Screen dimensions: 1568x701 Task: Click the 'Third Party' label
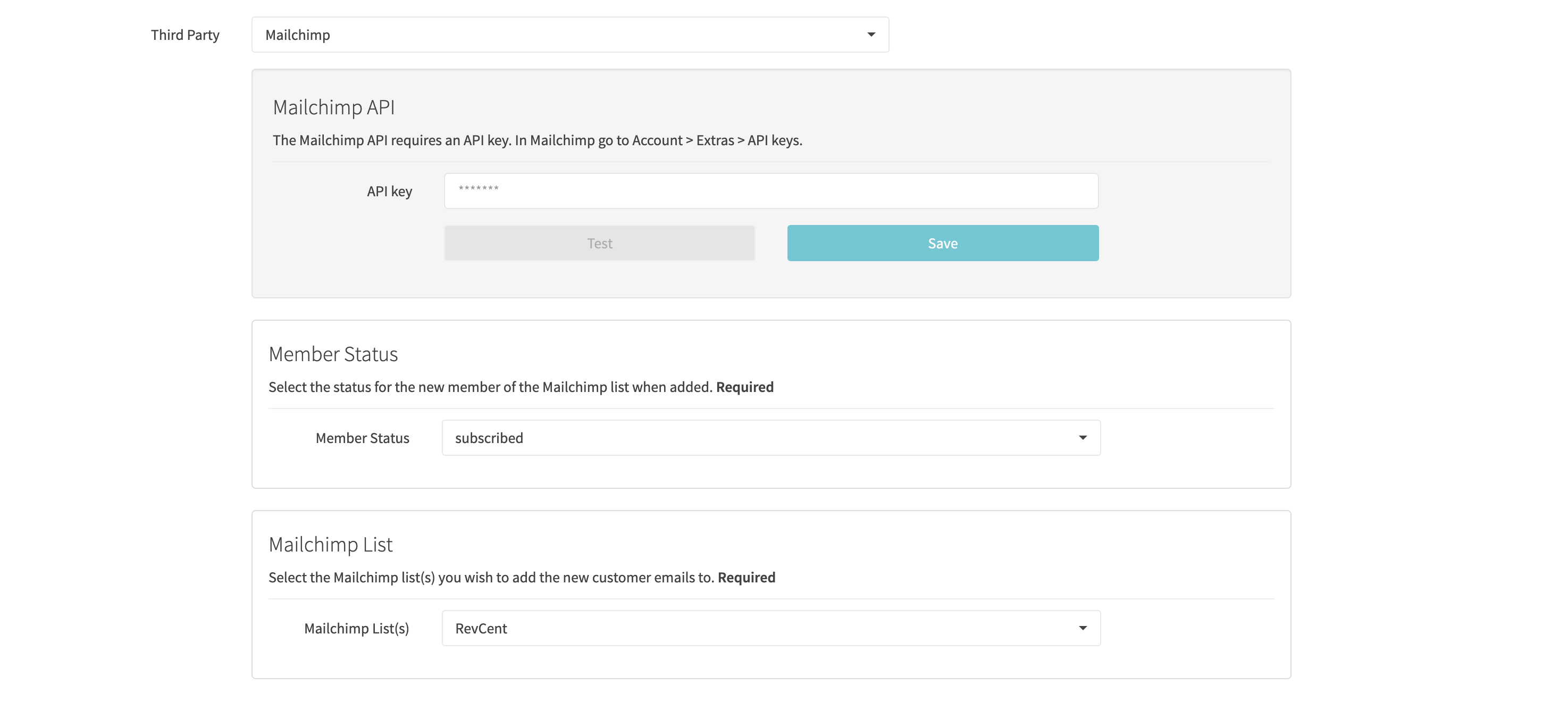pyautogui.click(x=185, y=35)
